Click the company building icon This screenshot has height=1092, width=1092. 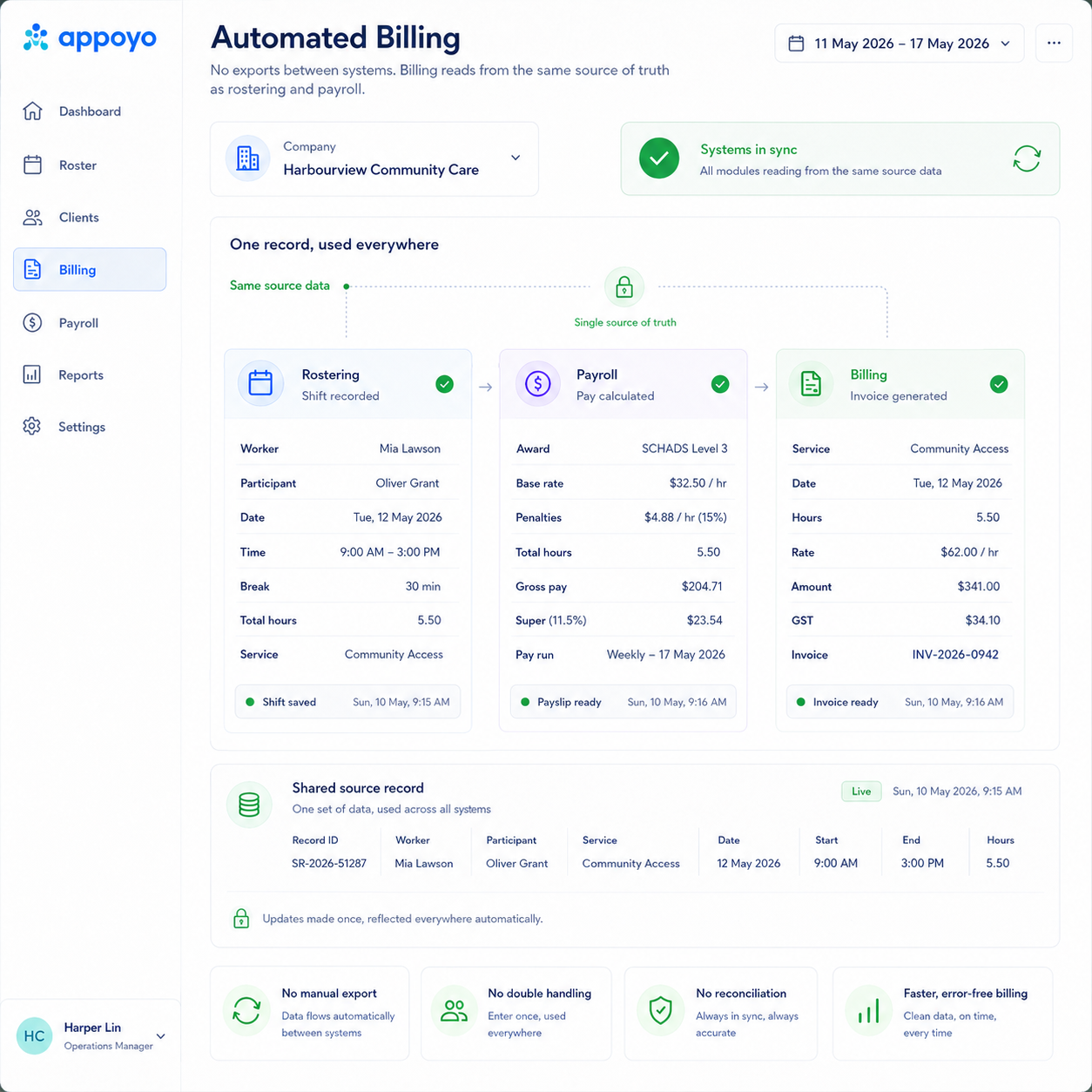pos(248,158)
